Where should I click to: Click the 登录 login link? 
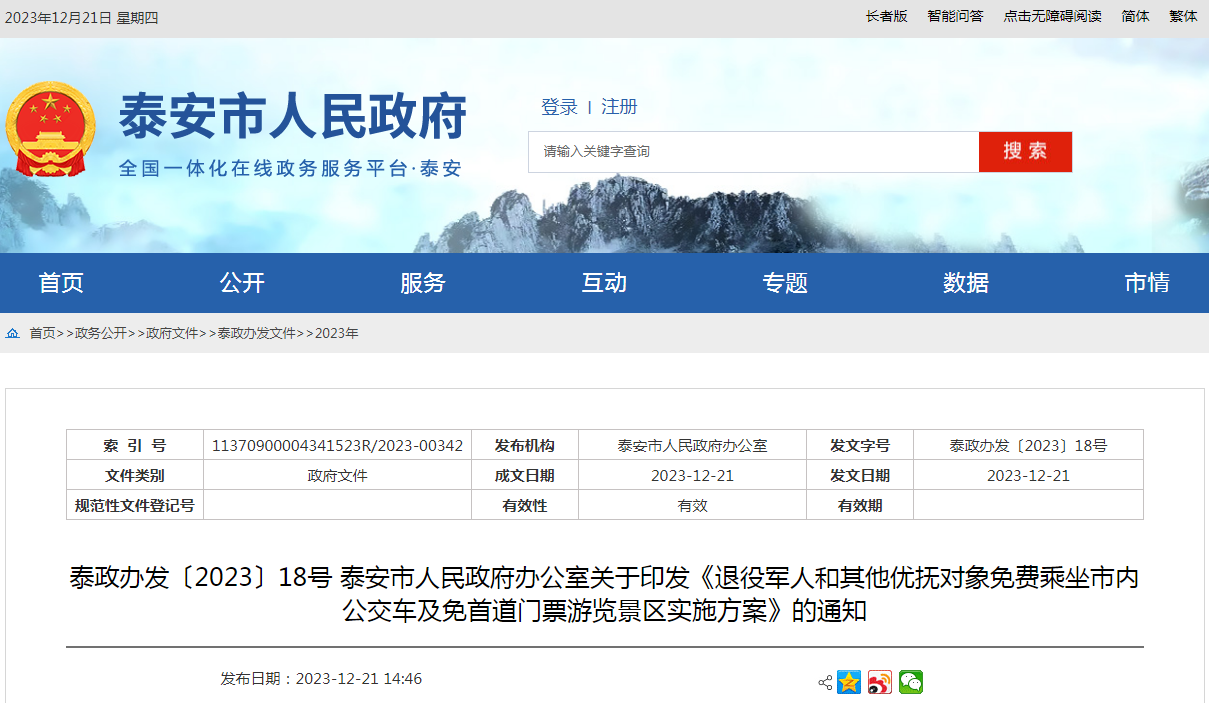(x=559, y=107)
